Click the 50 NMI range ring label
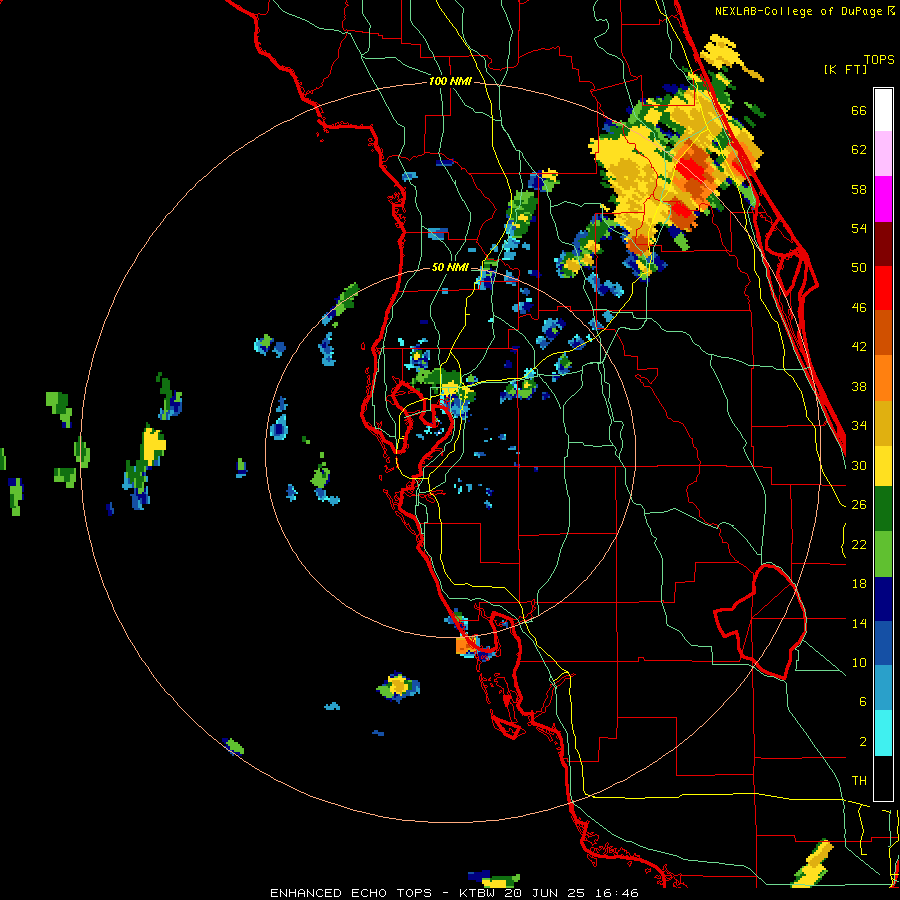 point(450,267)
